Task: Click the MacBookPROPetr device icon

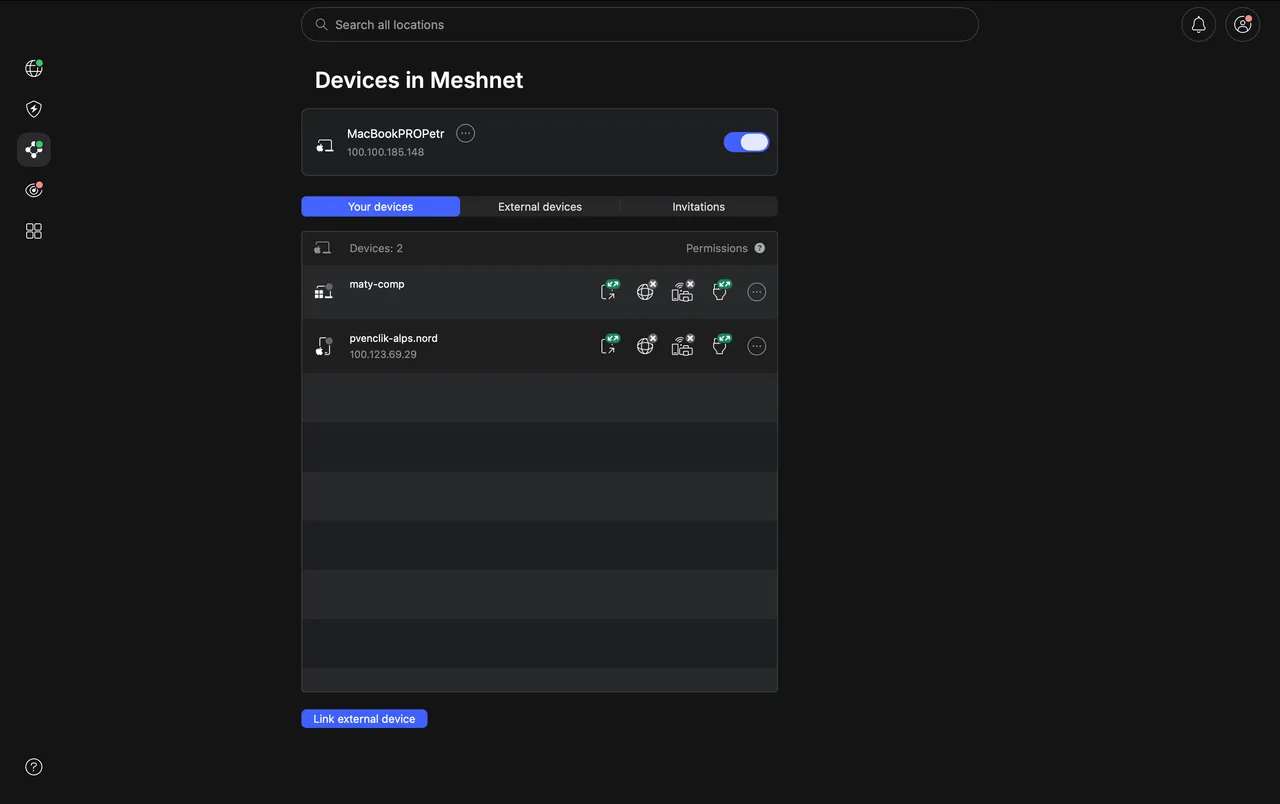Action: [x=325, y=146]
